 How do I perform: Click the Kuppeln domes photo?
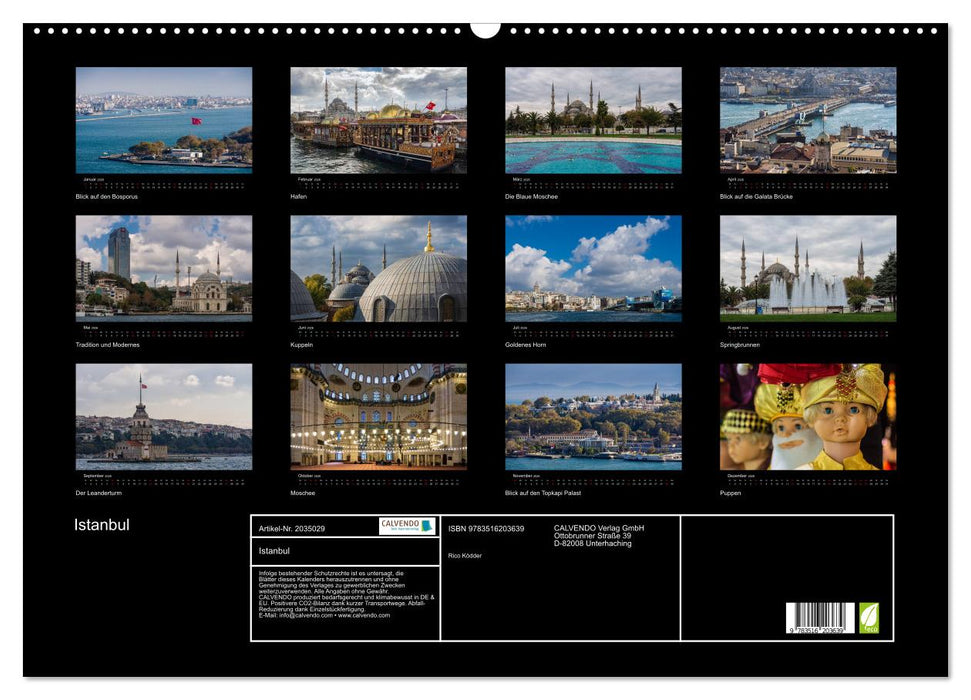[x=378, y=268]
